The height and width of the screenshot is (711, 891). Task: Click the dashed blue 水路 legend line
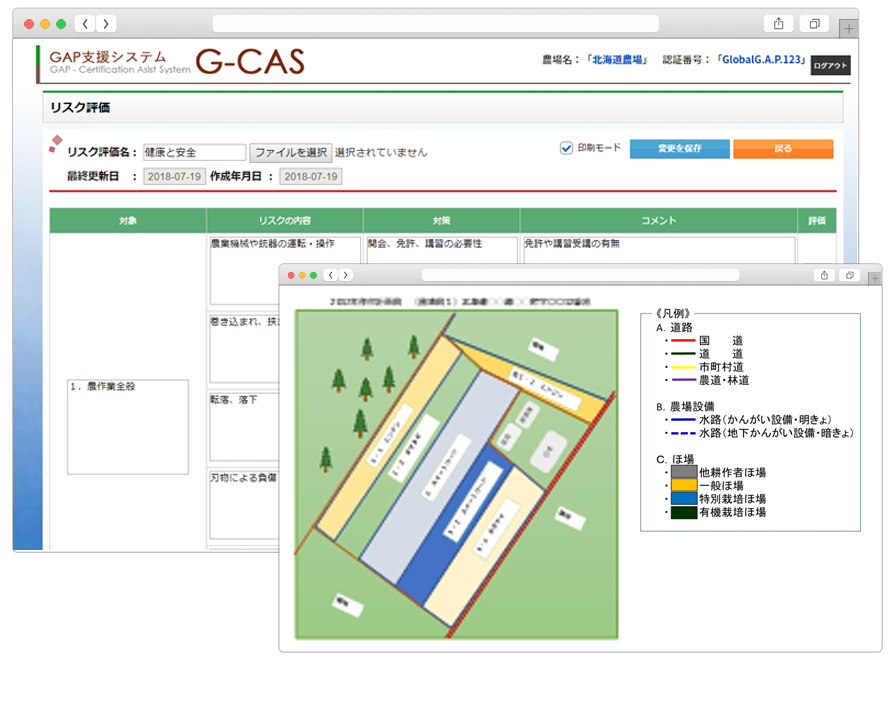(x=684, y=433)
